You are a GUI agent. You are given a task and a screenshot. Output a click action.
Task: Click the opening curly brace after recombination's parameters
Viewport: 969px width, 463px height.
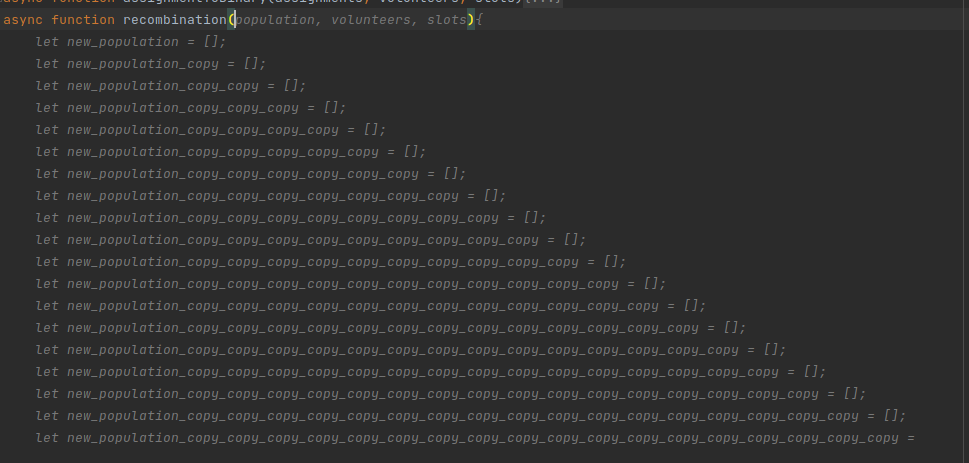479,20
